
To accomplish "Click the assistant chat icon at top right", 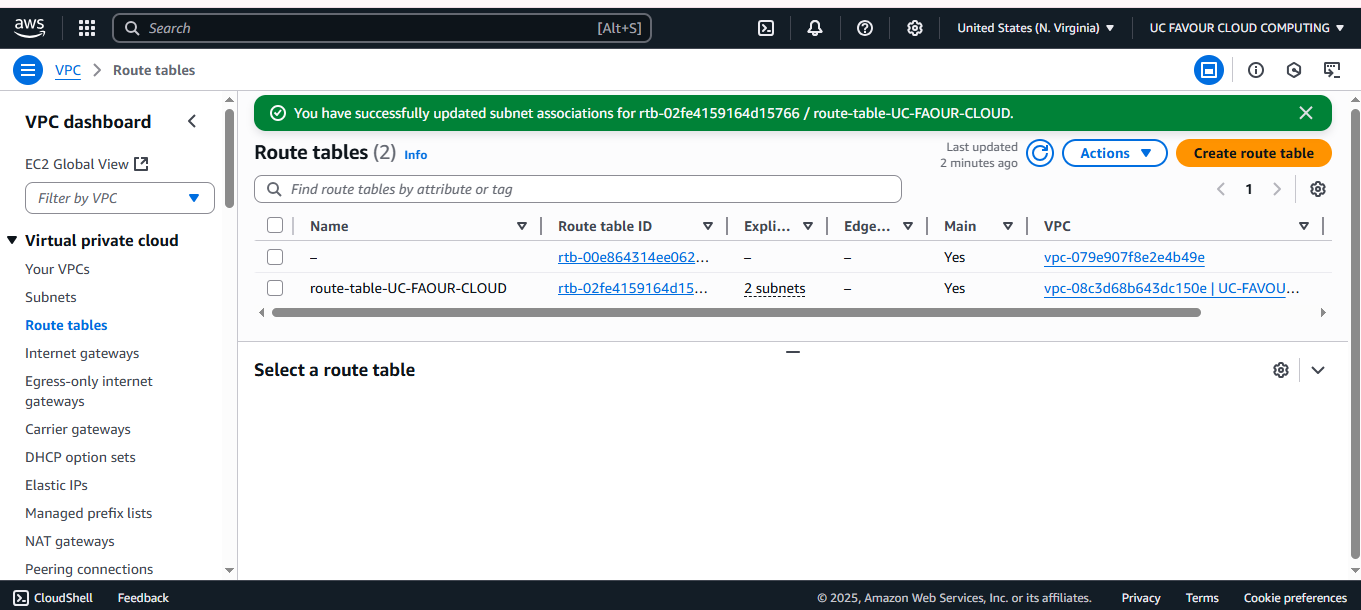I will pyautogui.click(x=1332, y=70).
